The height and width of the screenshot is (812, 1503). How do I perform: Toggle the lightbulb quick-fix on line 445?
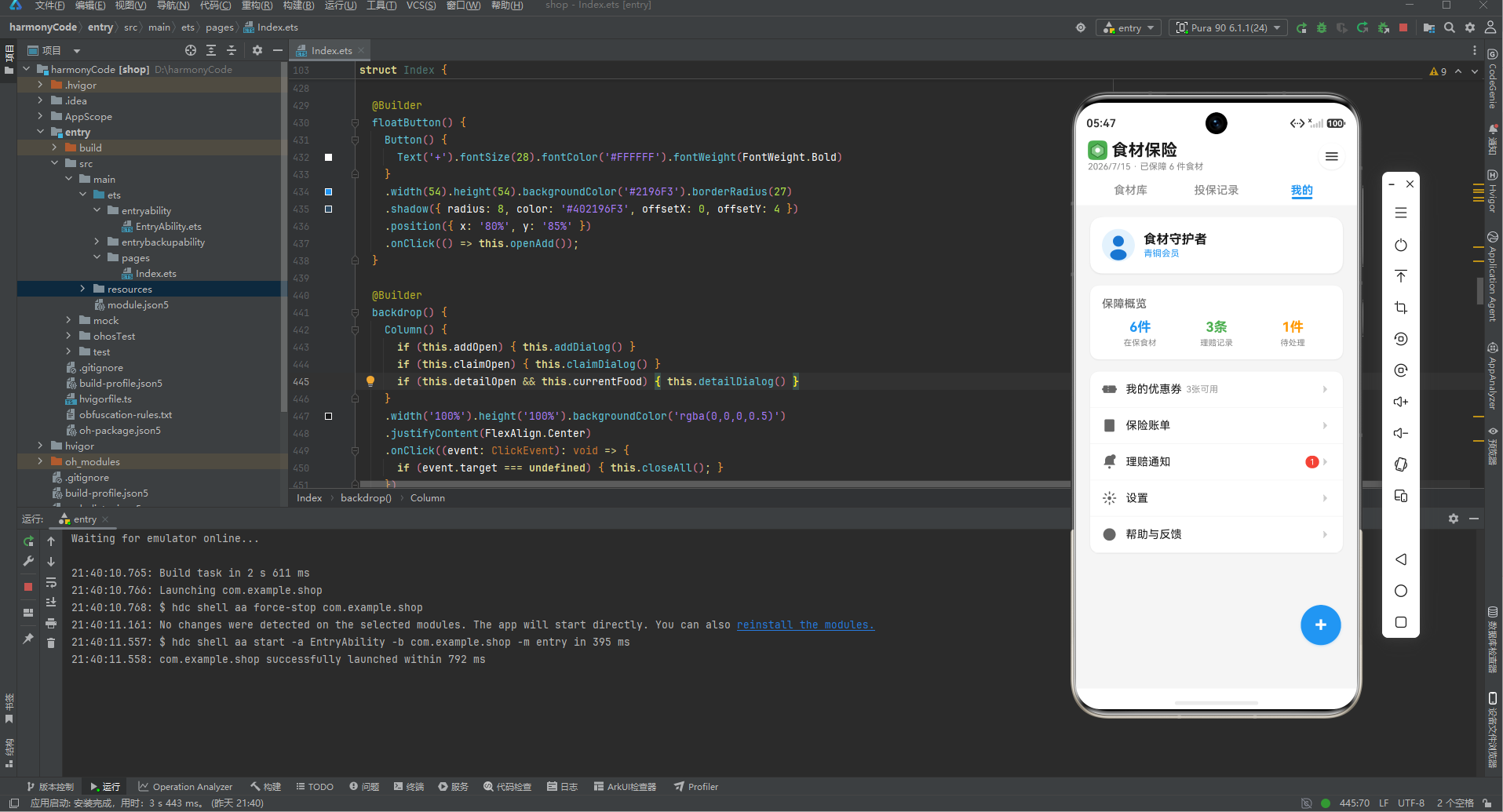tap(370, 381)
